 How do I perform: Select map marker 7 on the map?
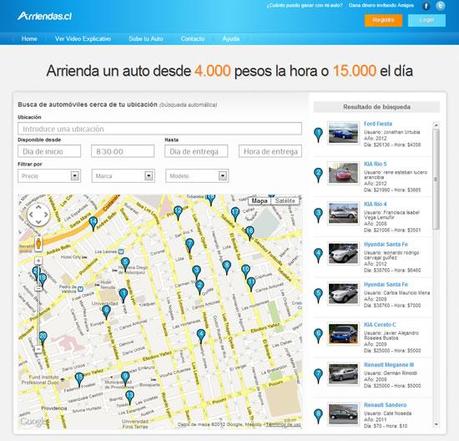[x=190, y=245]
